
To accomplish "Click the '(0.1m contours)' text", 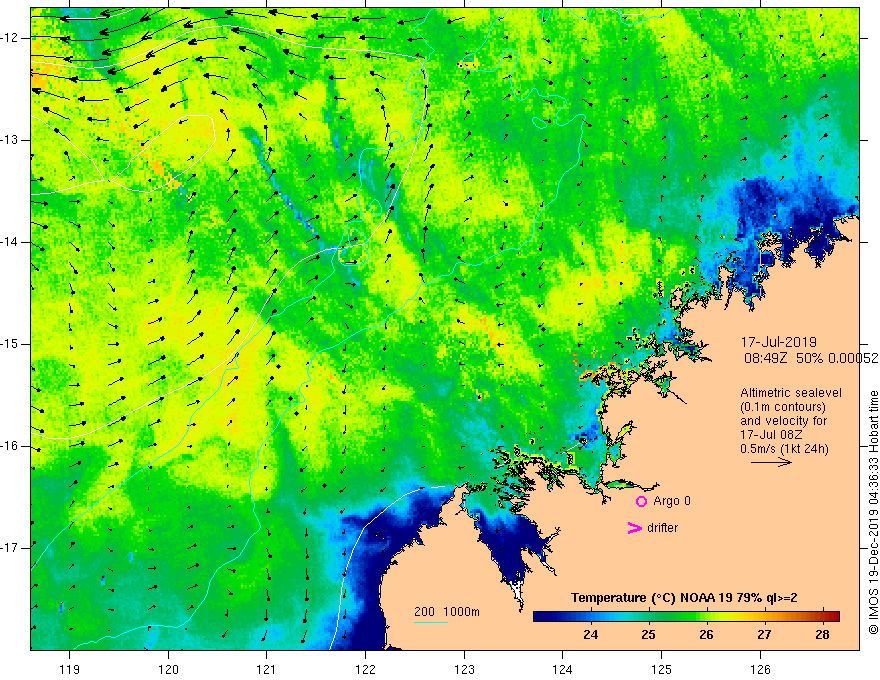I will coord(783,407).
